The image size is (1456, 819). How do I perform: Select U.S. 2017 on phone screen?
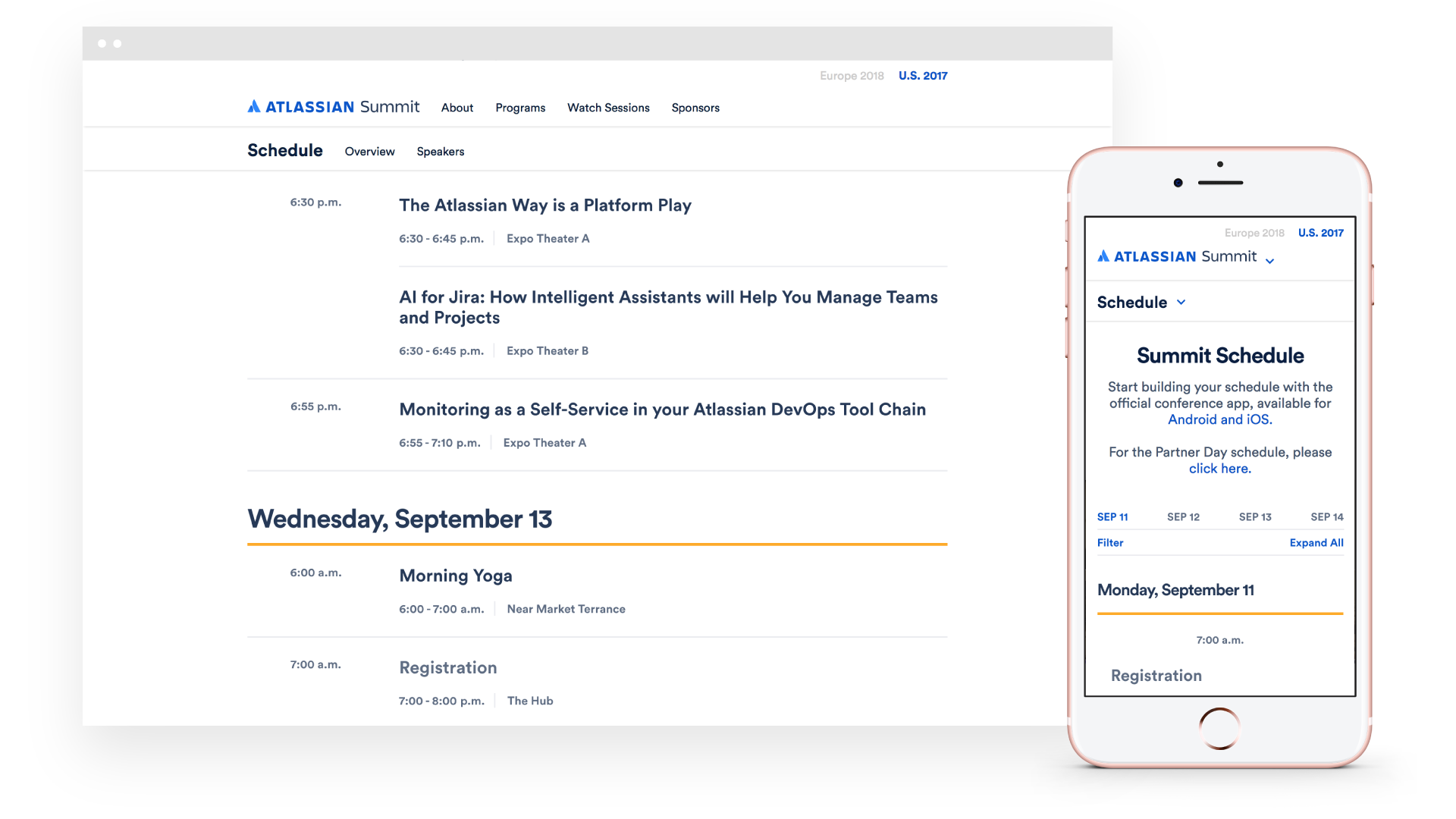point(1320,233)
